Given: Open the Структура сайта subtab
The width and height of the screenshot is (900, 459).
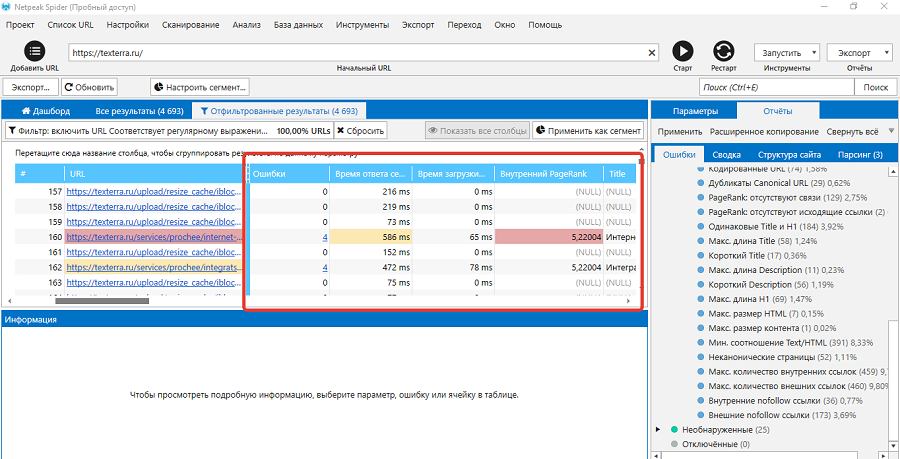Looking at the screenshot, I should (789, 154).
